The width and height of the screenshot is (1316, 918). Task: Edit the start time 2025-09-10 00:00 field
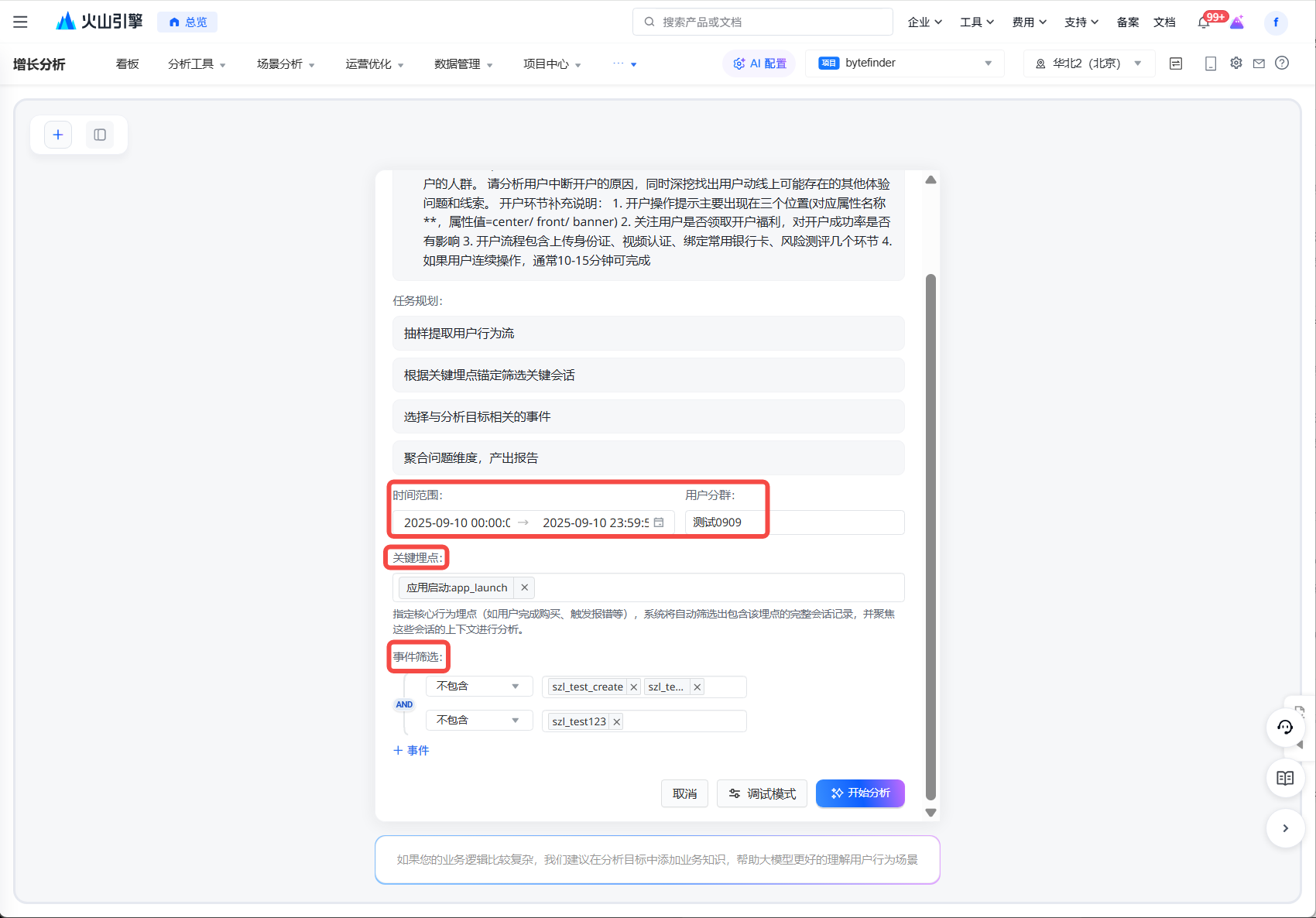(x=457, y=522)
